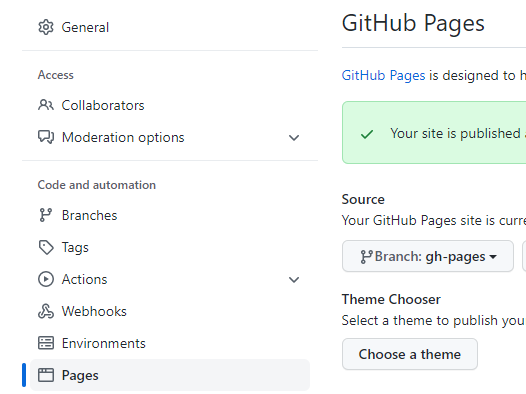This screenshot has height=394, width=526.
Task: Click the GitHub Pages page title
Action: coord(413,23)
